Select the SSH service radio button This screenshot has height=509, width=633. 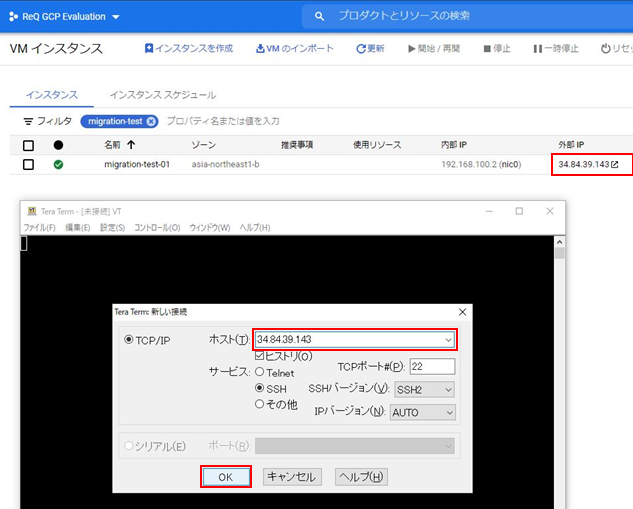tap(260, 388)
